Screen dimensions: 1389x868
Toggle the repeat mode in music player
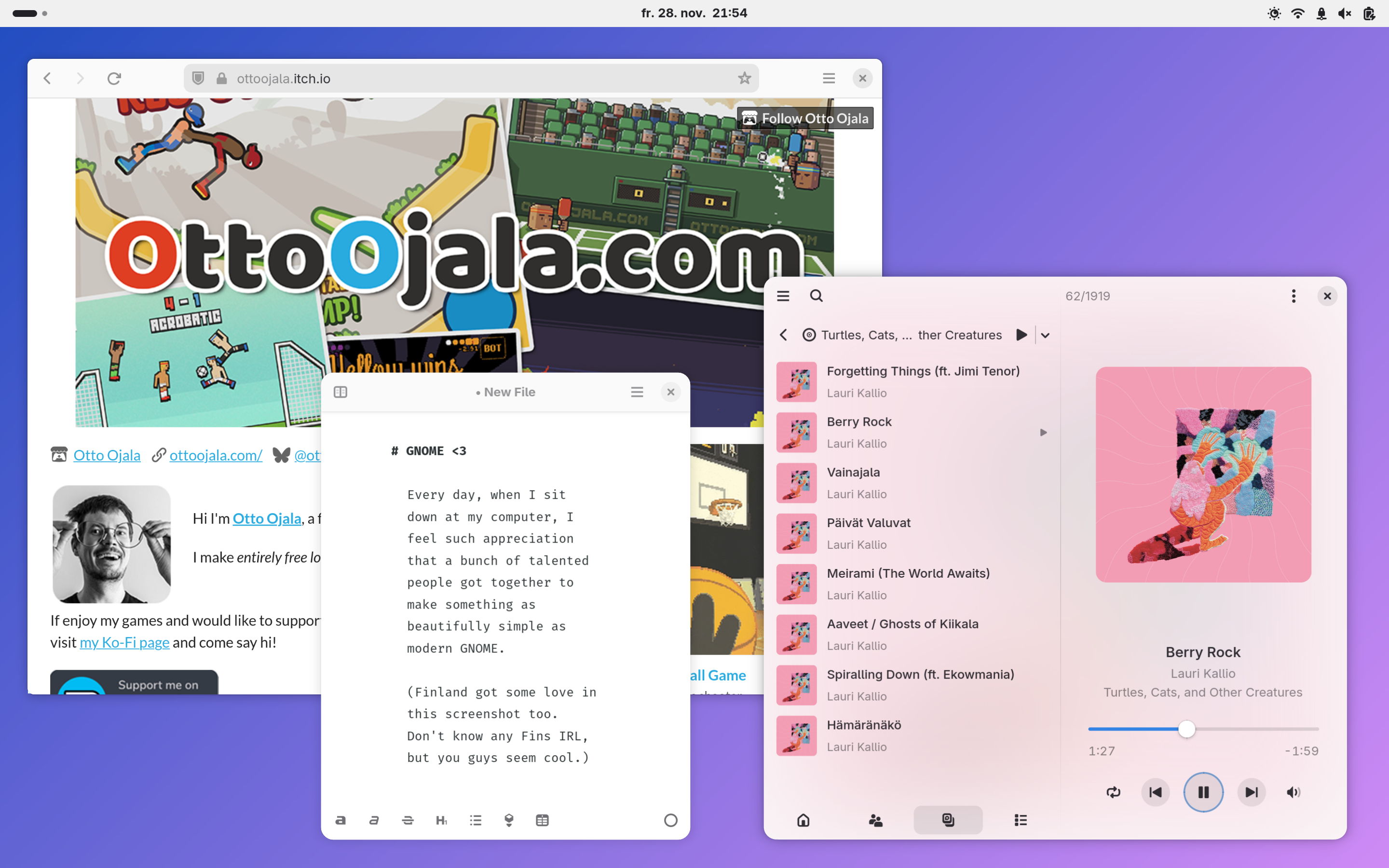pos(1113,792)
